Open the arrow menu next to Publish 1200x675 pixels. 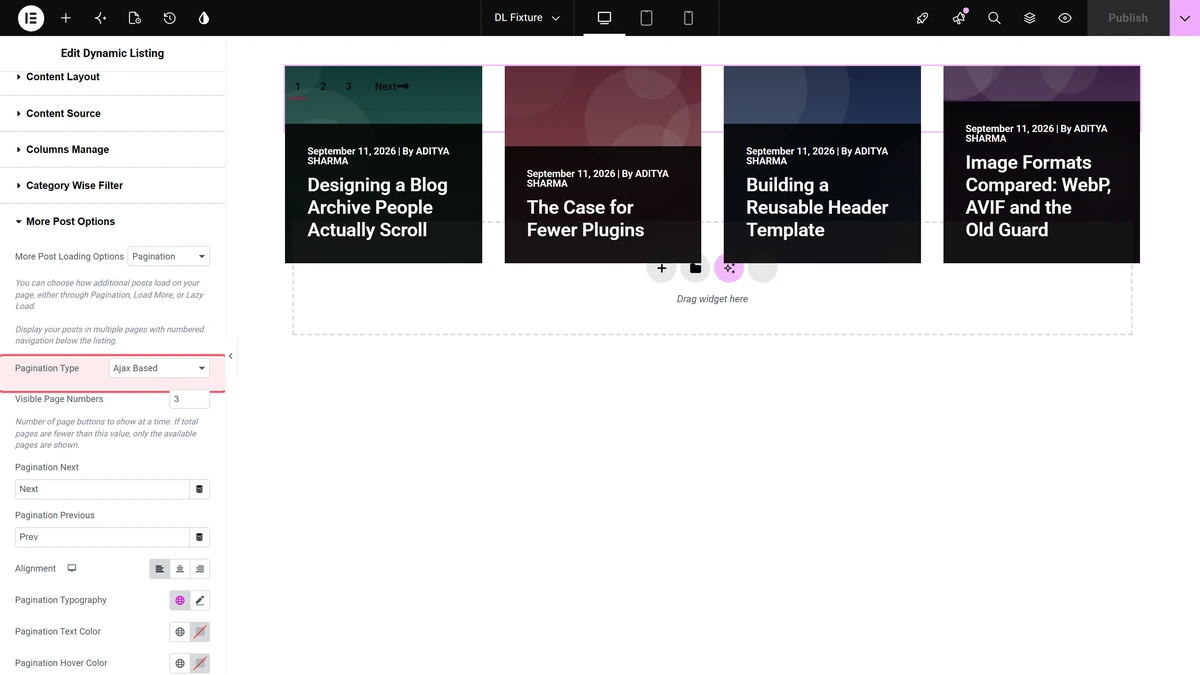1185,18
